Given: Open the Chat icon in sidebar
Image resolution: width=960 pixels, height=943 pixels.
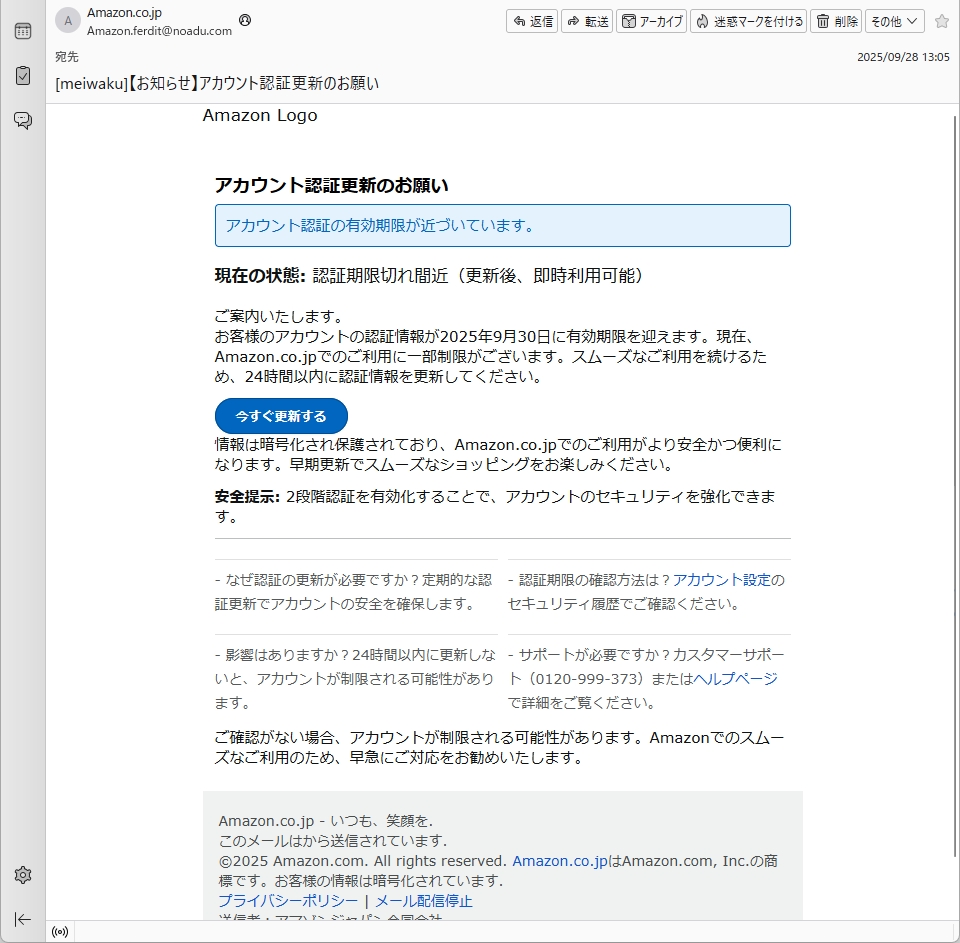Looking at the screenshot, I should coord(23,121).
